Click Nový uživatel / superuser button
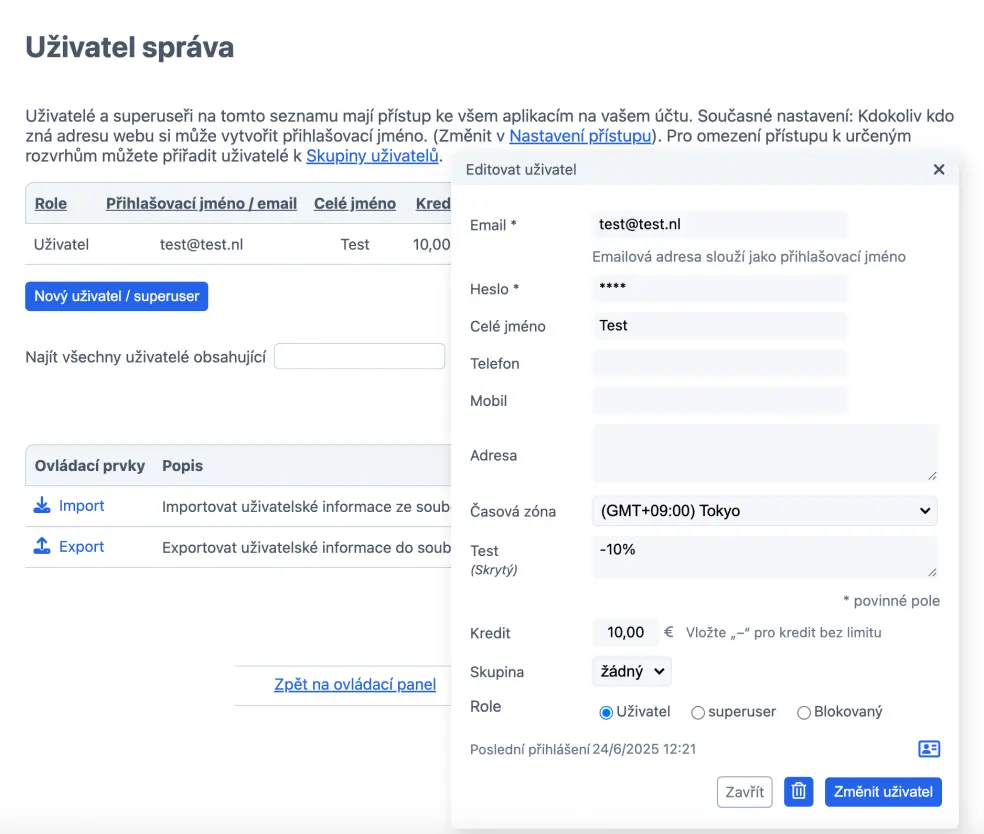 [116, 297]
